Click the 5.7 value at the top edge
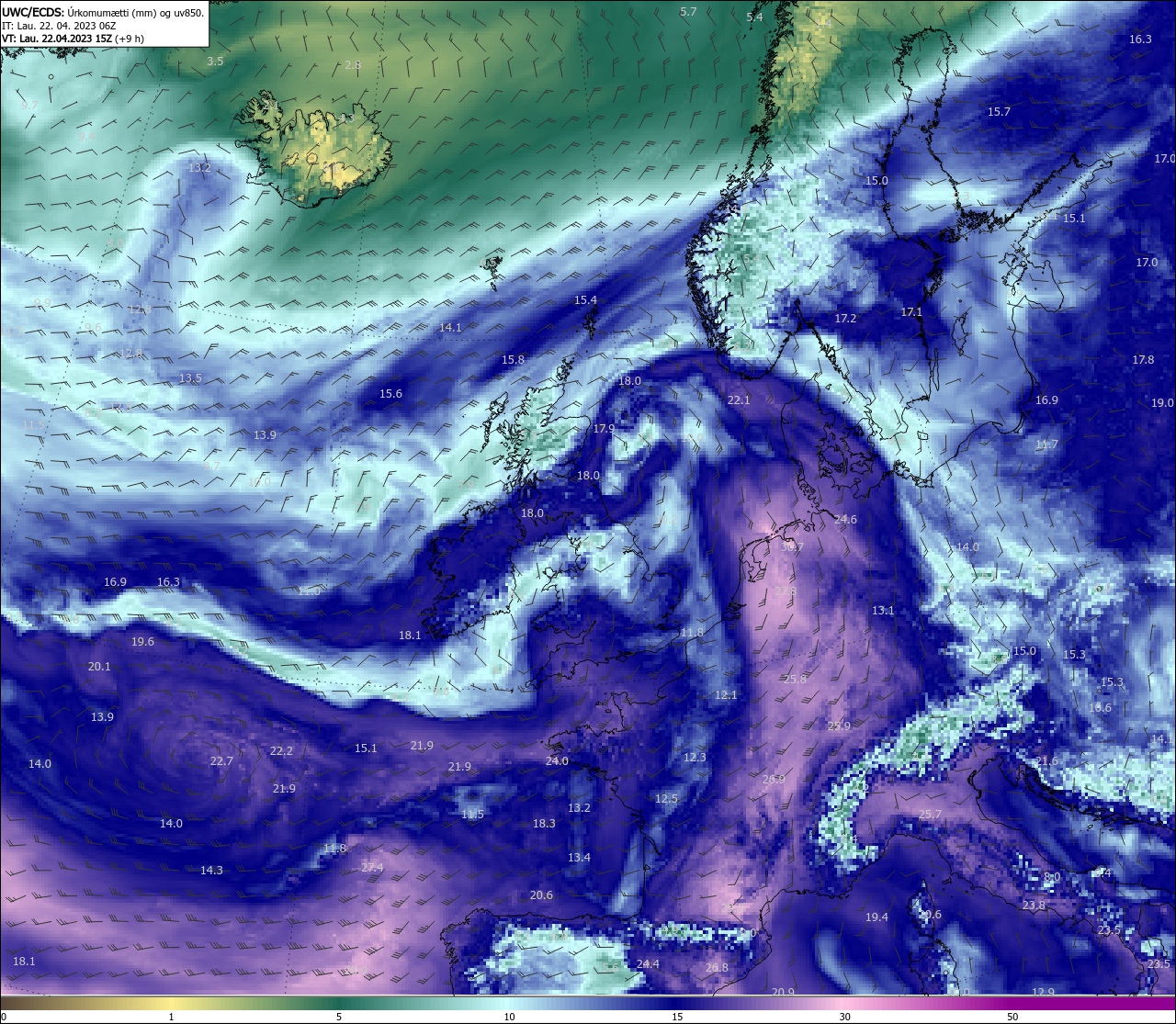The height and width of the screenshot is (1024, 1176). pos(688,11)
